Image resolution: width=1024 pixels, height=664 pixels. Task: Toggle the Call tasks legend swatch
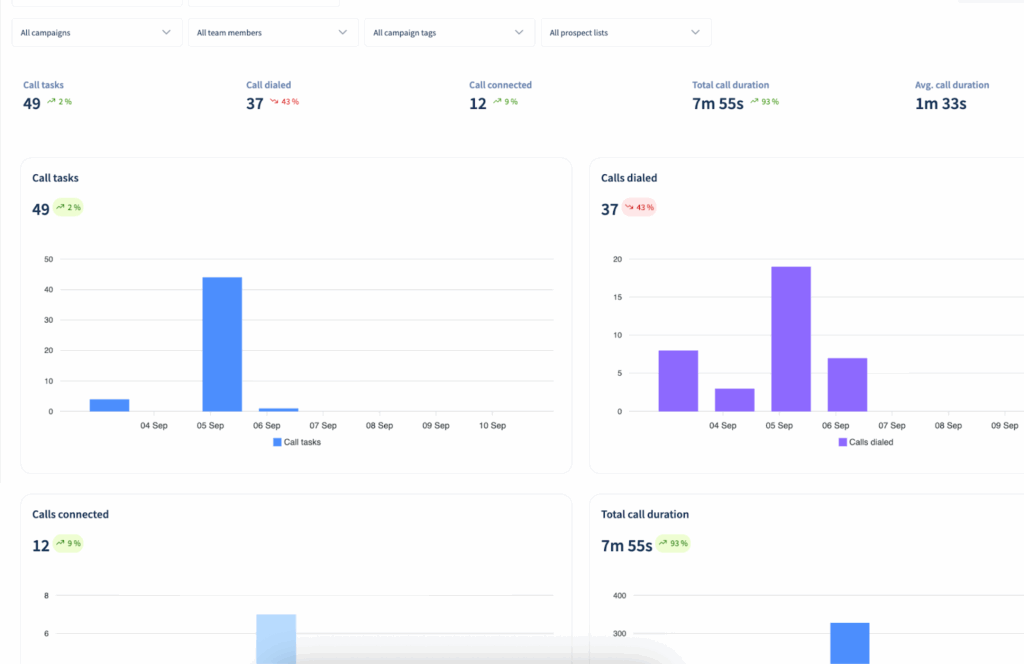pos(277,442)
